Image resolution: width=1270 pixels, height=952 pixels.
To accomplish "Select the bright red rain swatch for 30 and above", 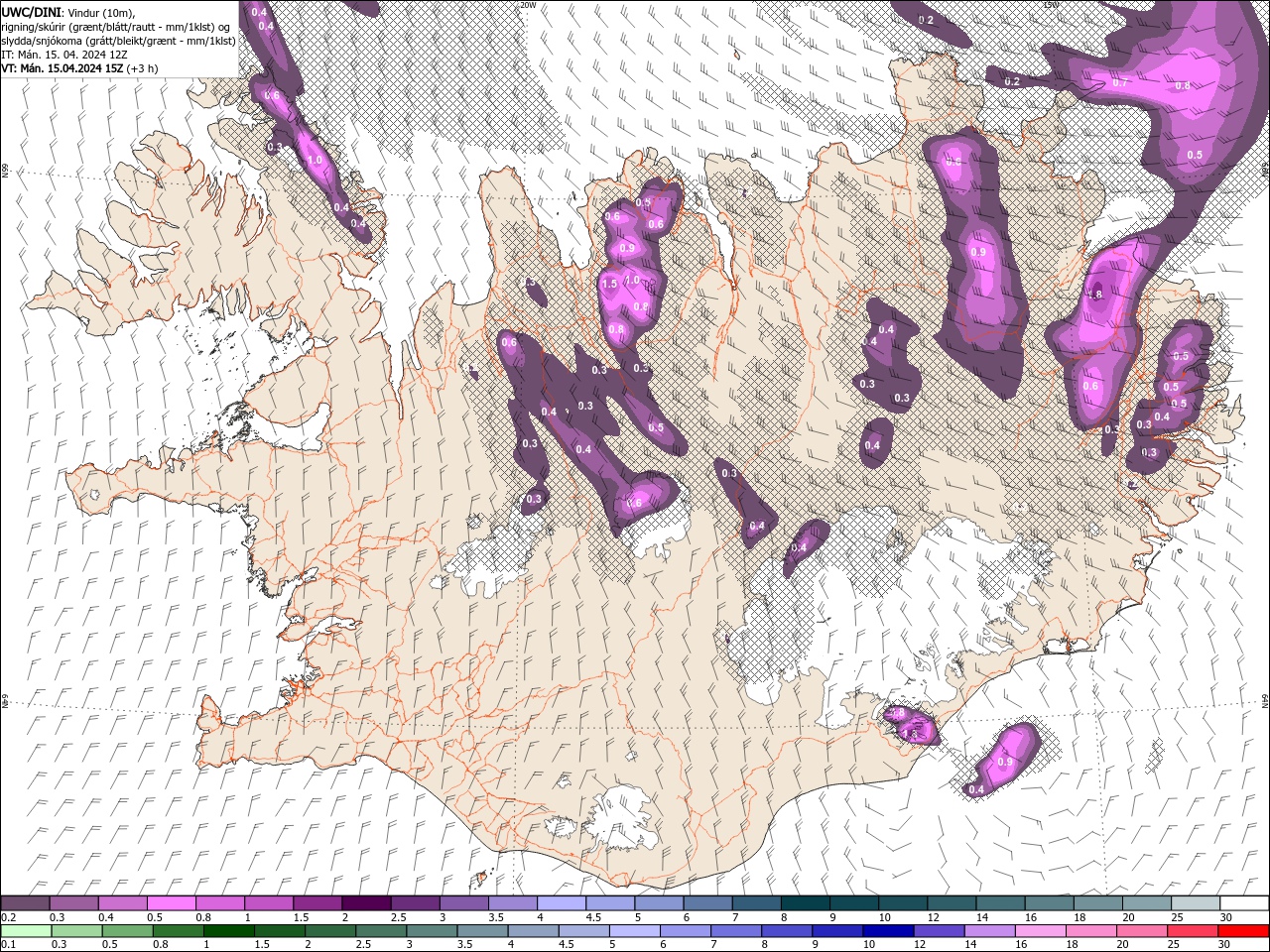I will point(1242,931).
